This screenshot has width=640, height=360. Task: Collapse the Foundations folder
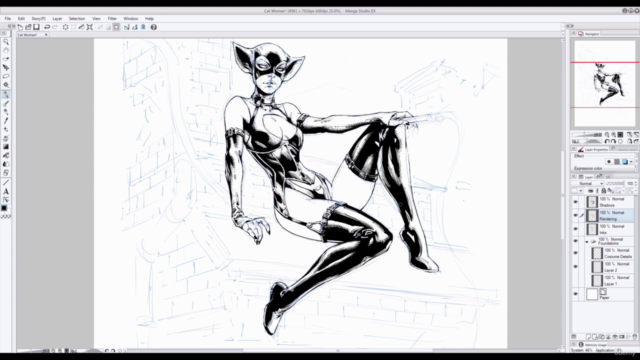(587, 242)
